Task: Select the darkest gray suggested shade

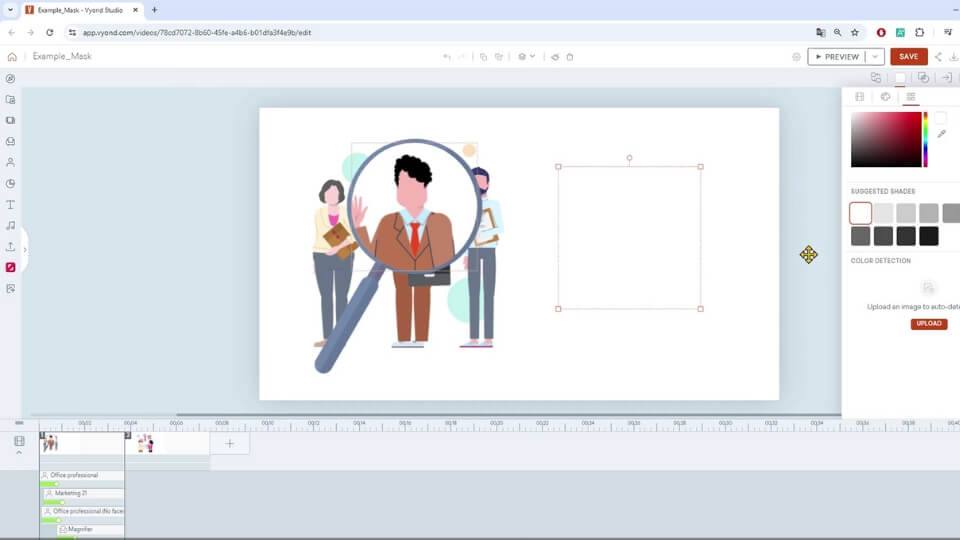Action: (928, 236)
